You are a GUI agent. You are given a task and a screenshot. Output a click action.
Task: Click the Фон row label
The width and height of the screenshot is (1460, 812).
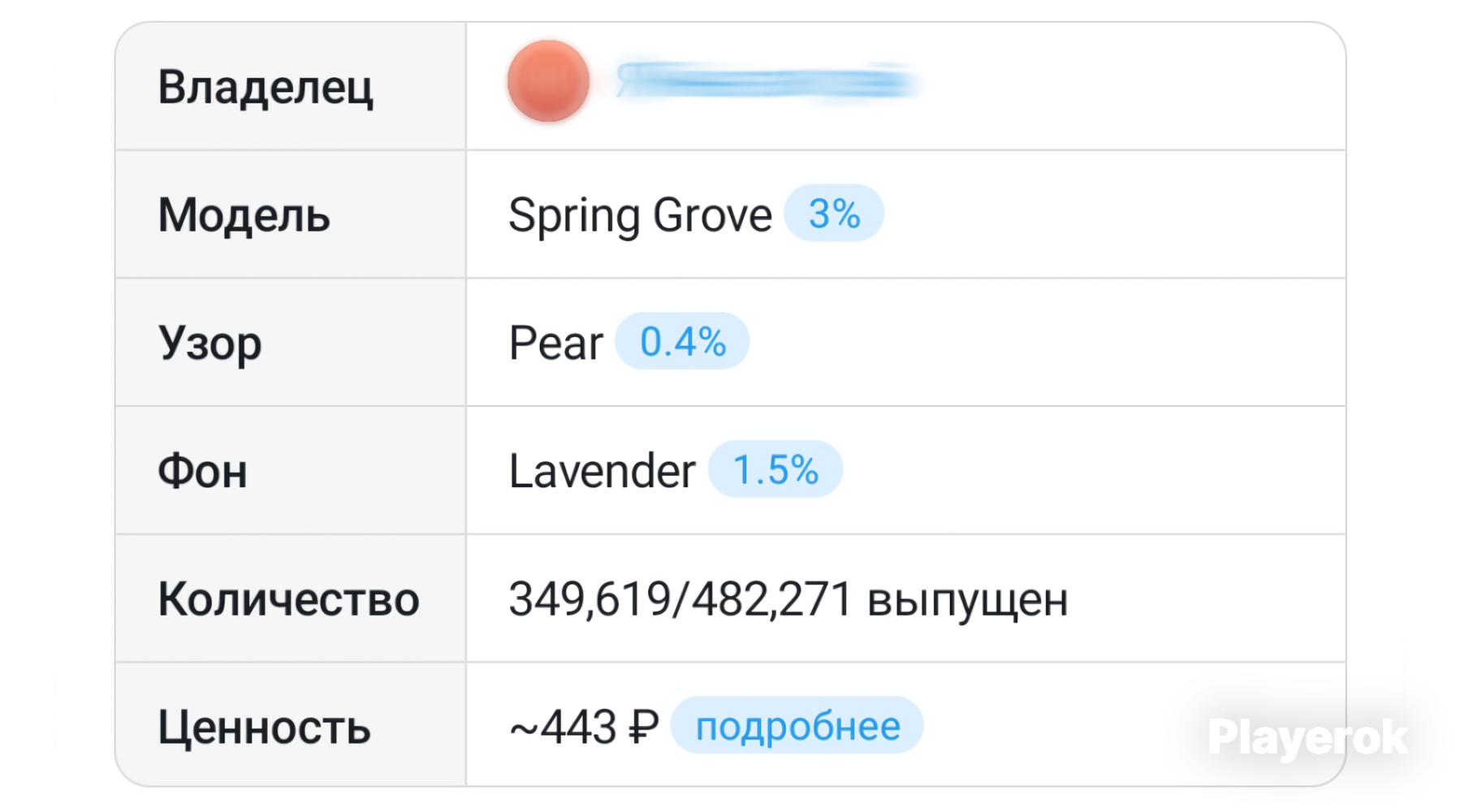202,471
